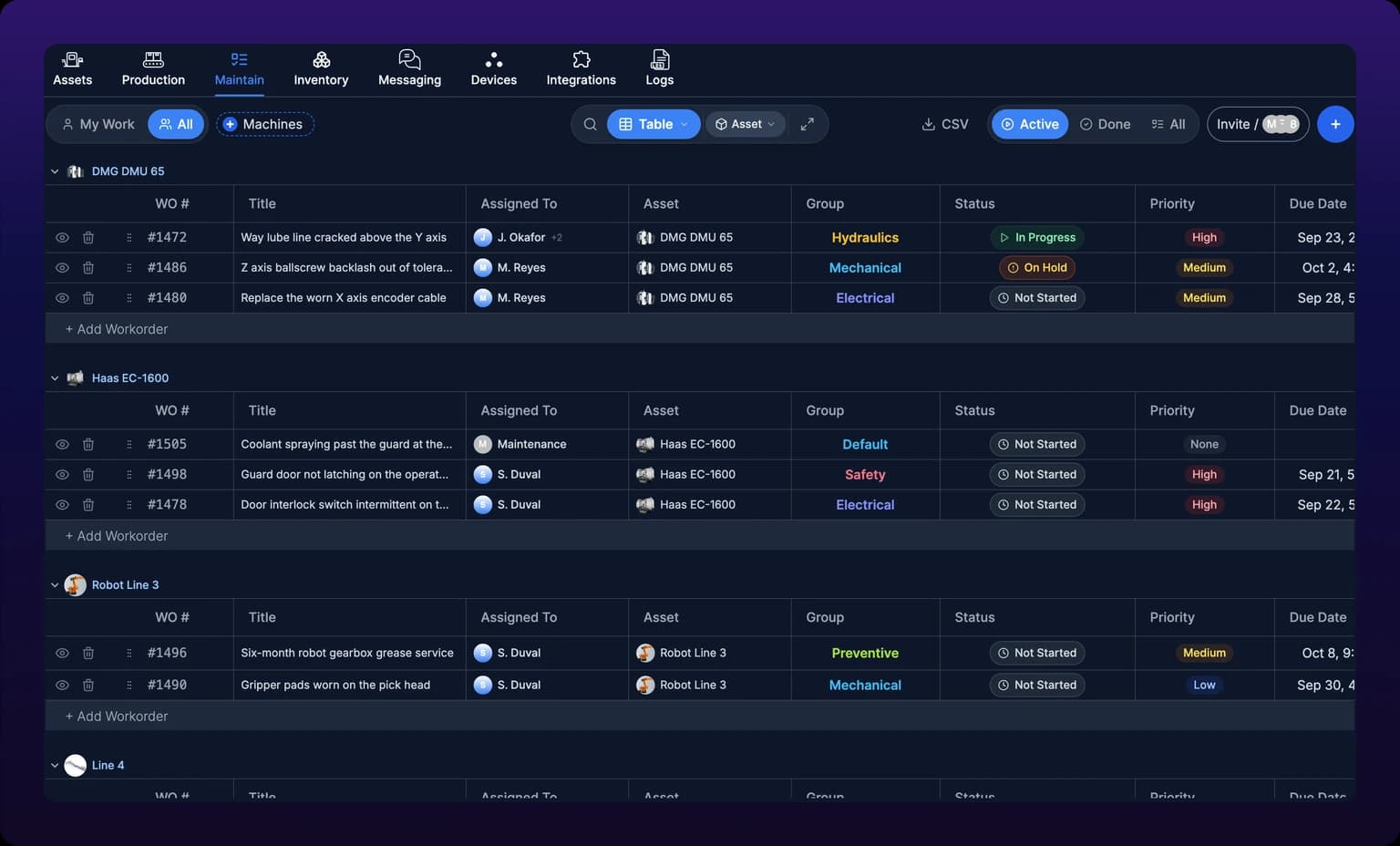The height and width of the screenshot is (846, 1400).
Task: Select the Active status filter
Action: [1030, 124]
